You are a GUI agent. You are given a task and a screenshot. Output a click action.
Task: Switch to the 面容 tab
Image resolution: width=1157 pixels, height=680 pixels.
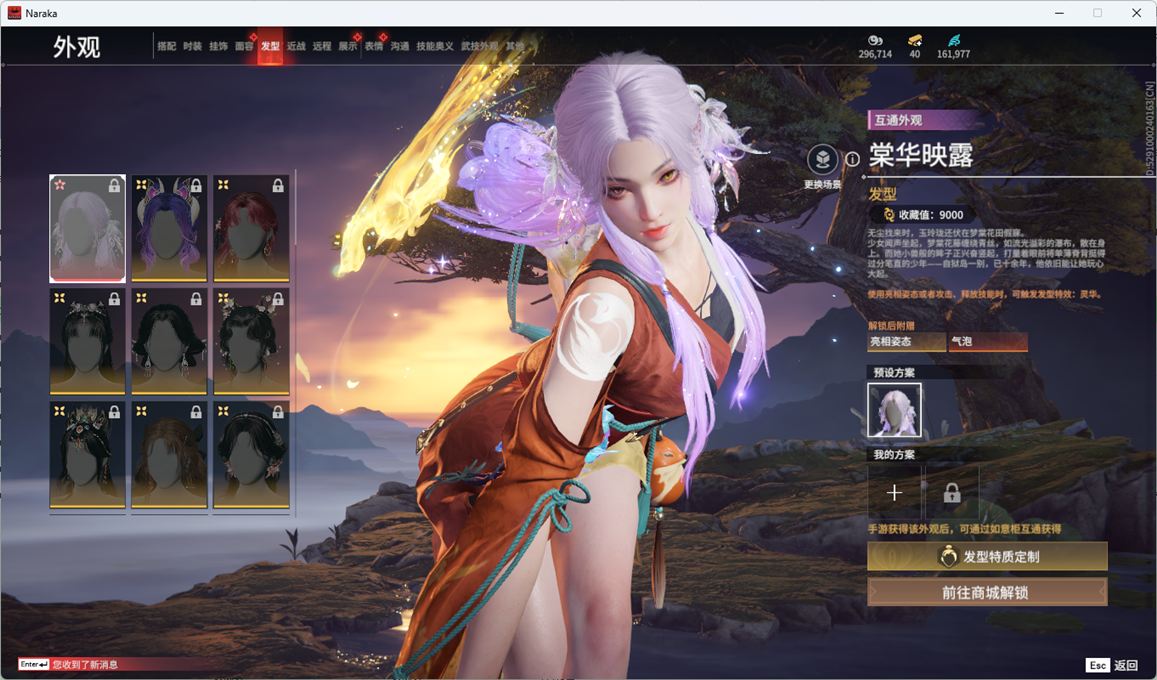coord(244,46)
